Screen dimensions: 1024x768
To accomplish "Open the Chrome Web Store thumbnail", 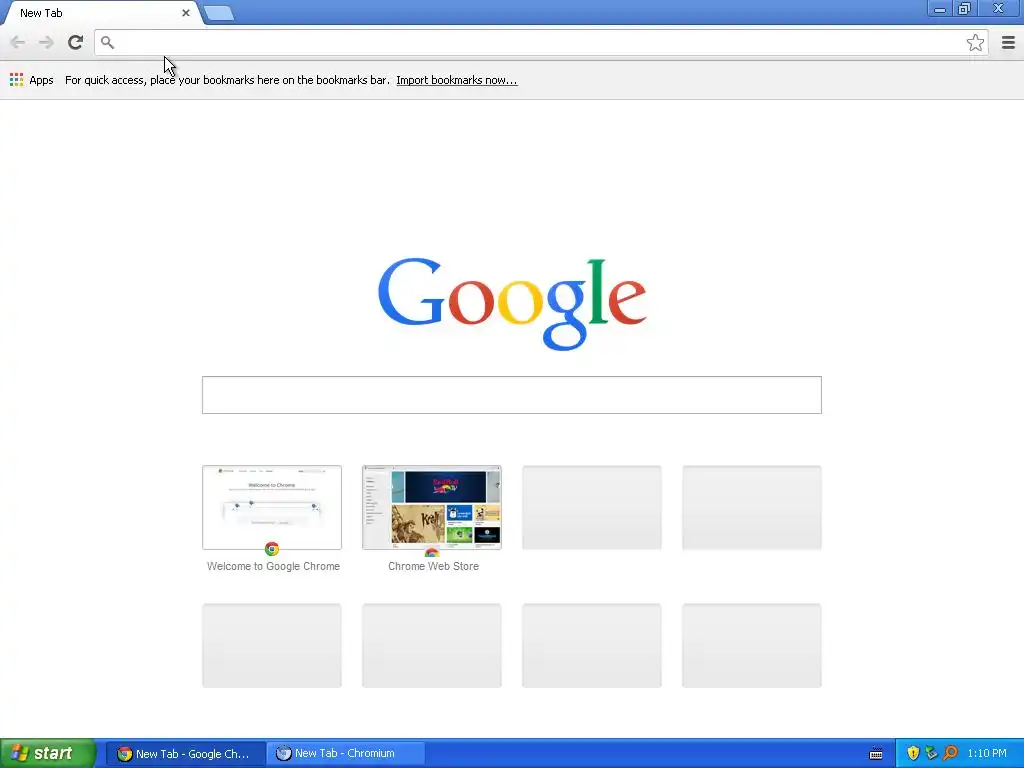I will 432,507.
